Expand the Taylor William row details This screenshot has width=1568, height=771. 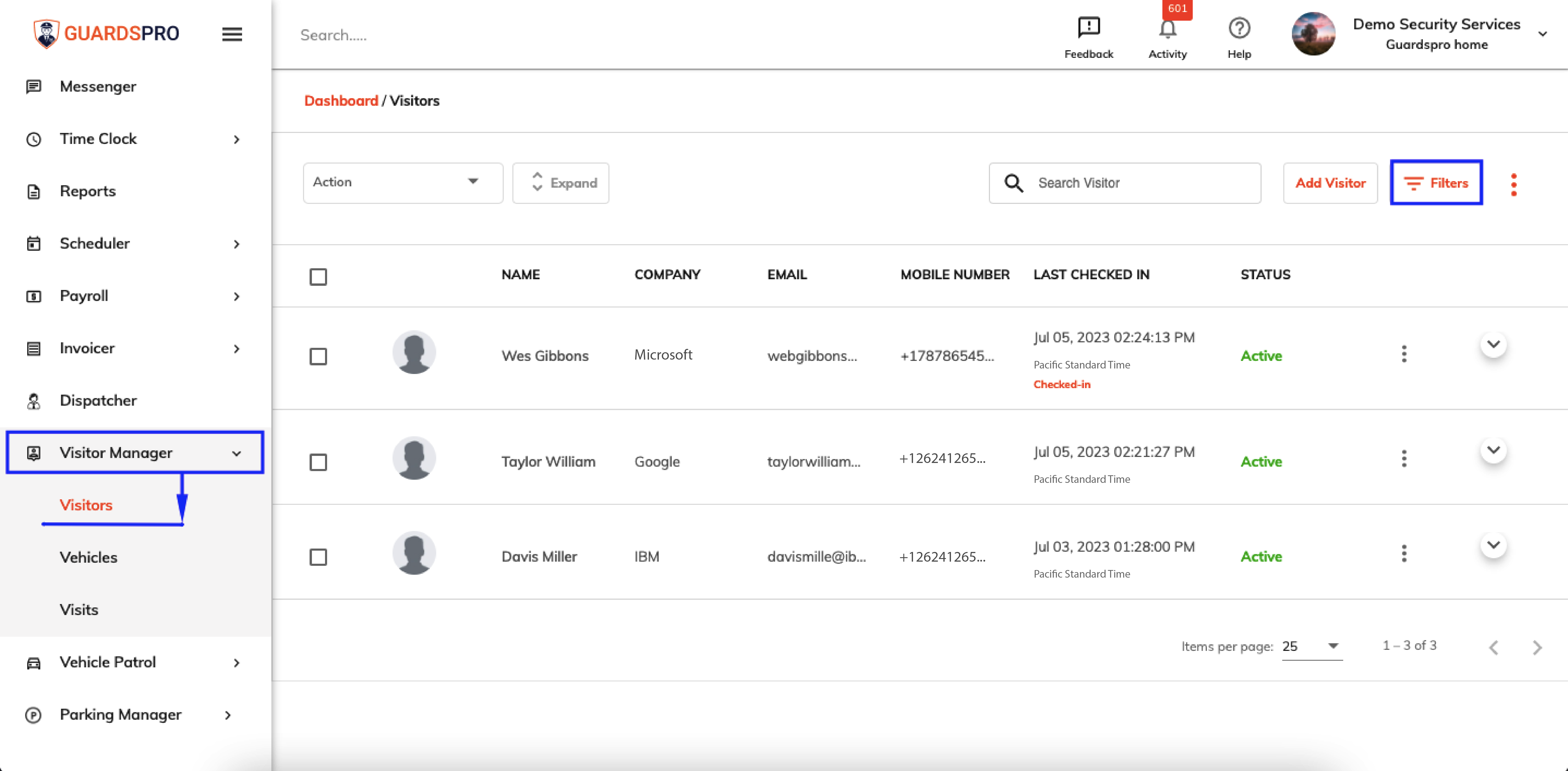pyautogui.click(x=1493, y=450)
